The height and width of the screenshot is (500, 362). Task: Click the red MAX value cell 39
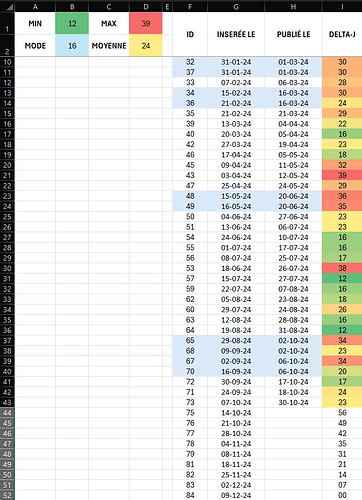146,23
